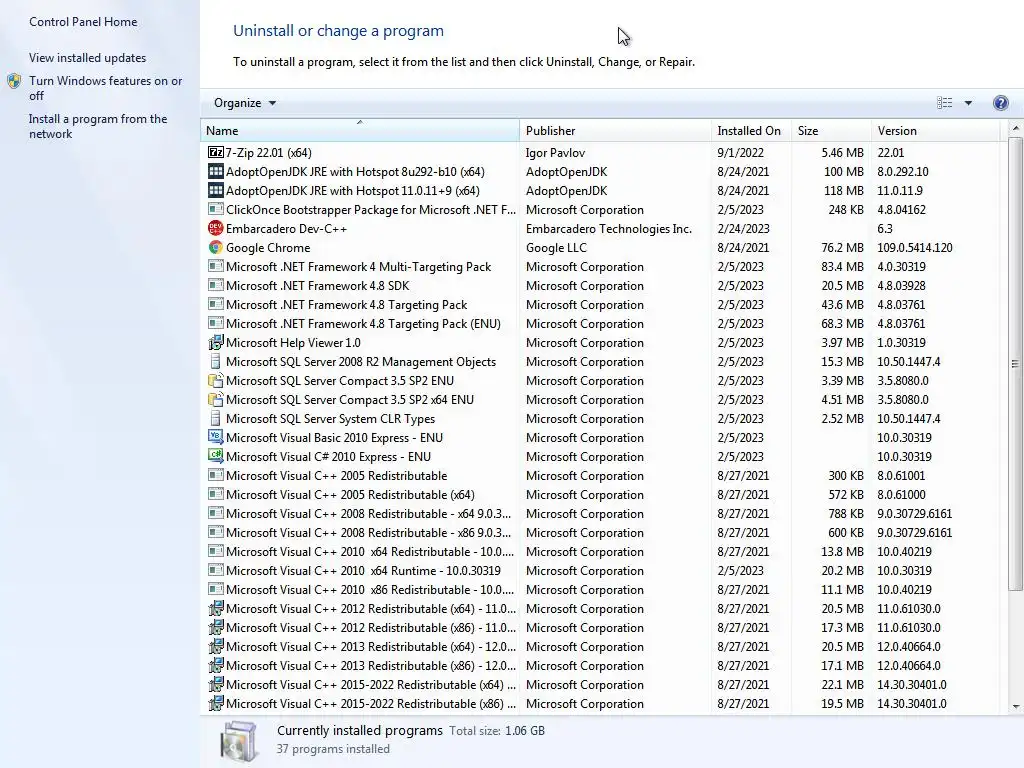
Task: Sort list by Name column header
Action: click(x=360, y=131)
